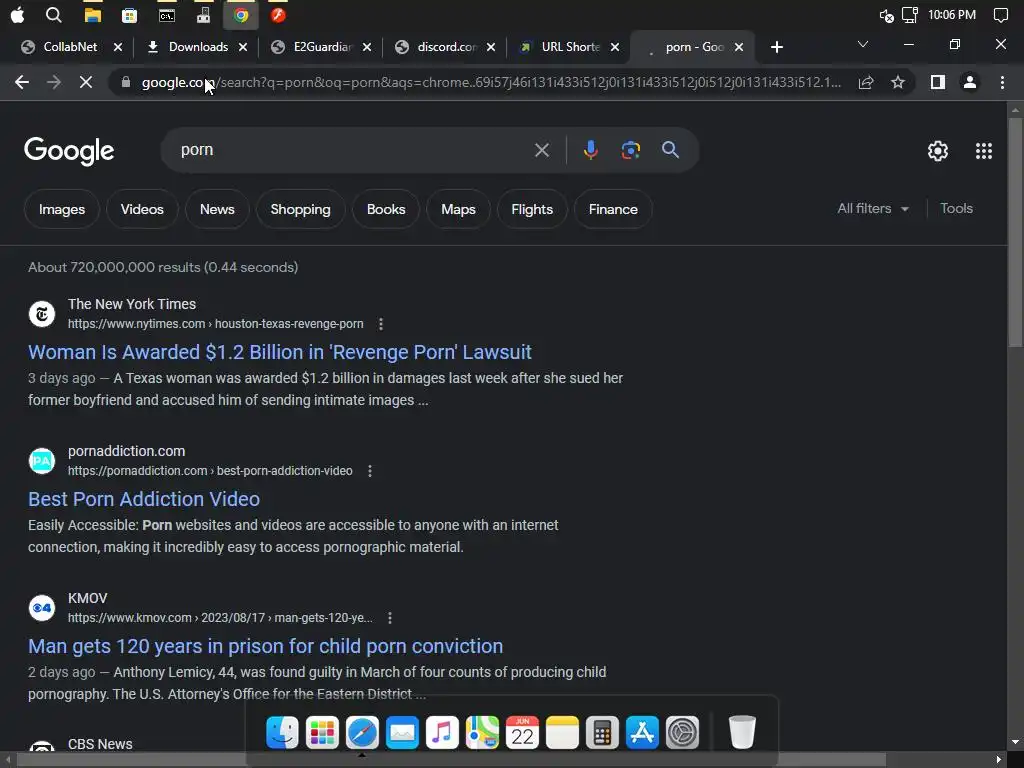
Task: Open the Calculator icon in dock
Action: point(602,732)
